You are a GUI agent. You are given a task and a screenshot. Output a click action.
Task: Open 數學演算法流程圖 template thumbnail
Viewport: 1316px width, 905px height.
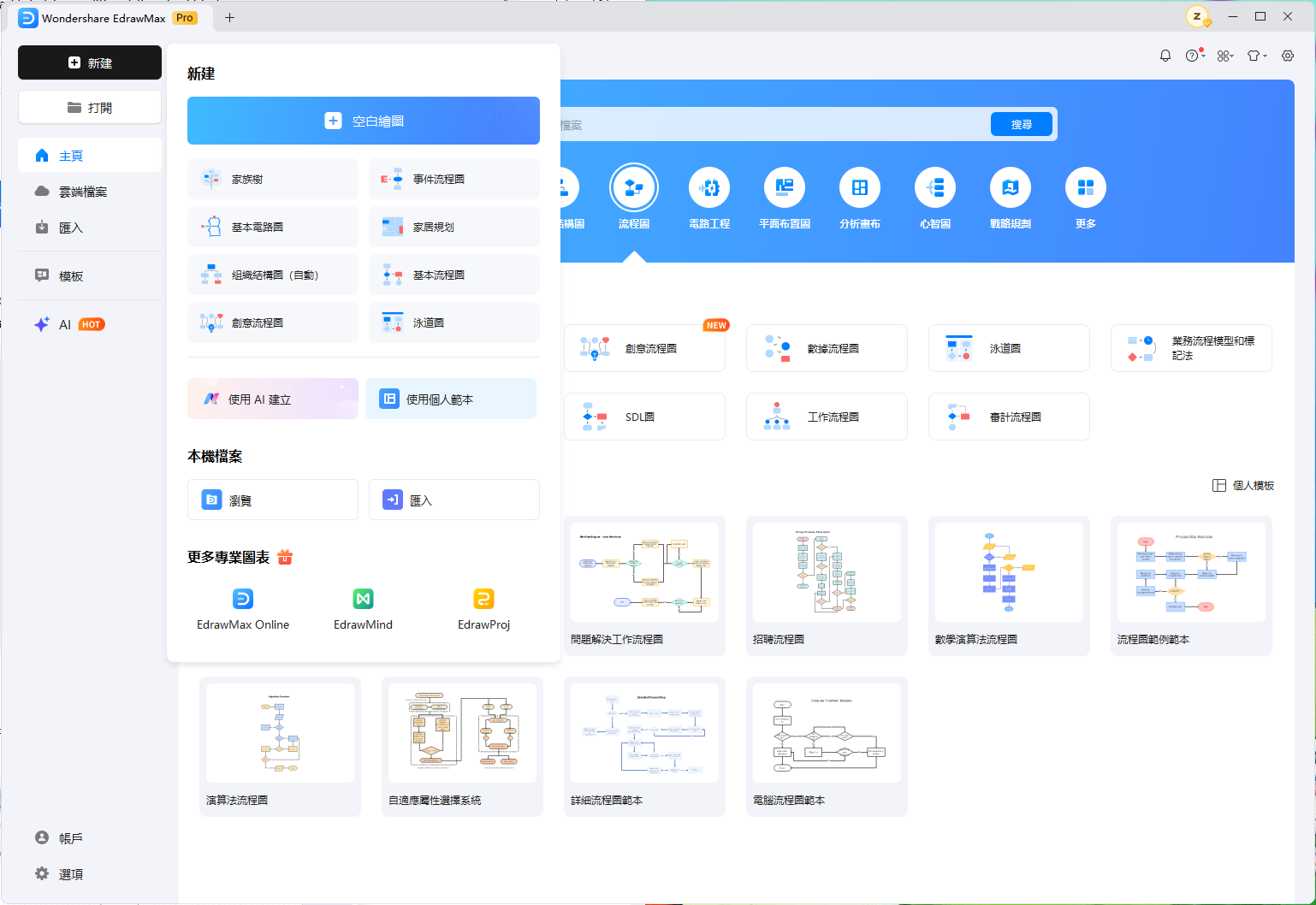point(1009,572)
